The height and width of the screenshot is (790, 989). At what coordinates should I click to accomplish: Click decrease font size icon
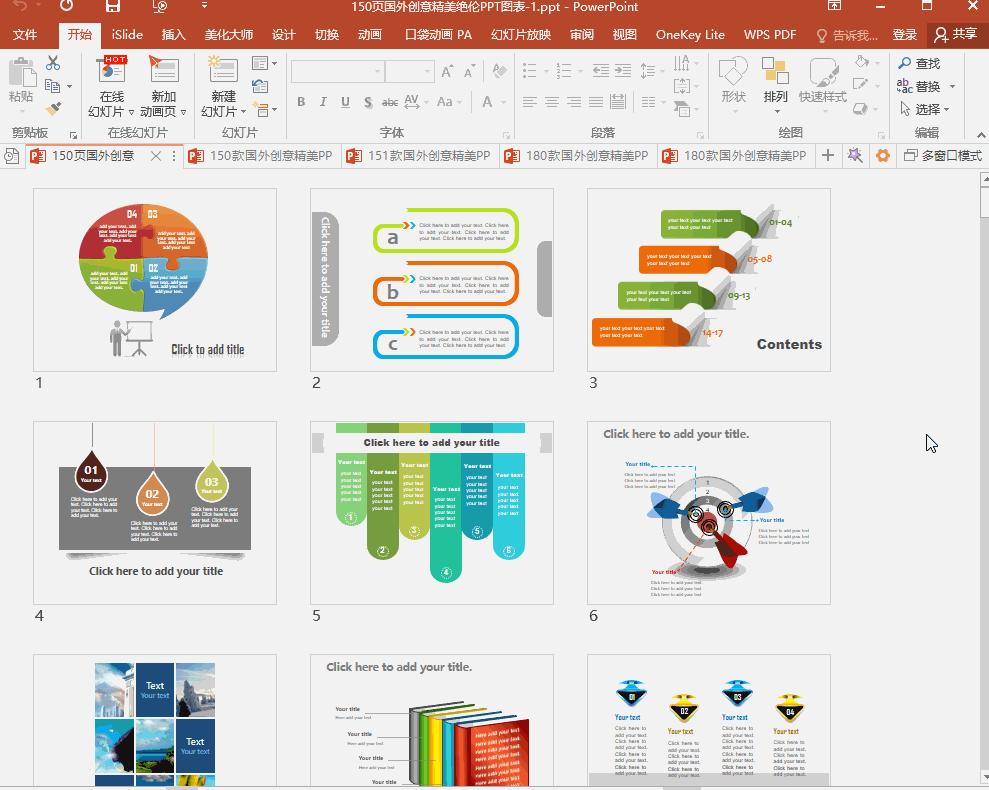coord(469,72)
